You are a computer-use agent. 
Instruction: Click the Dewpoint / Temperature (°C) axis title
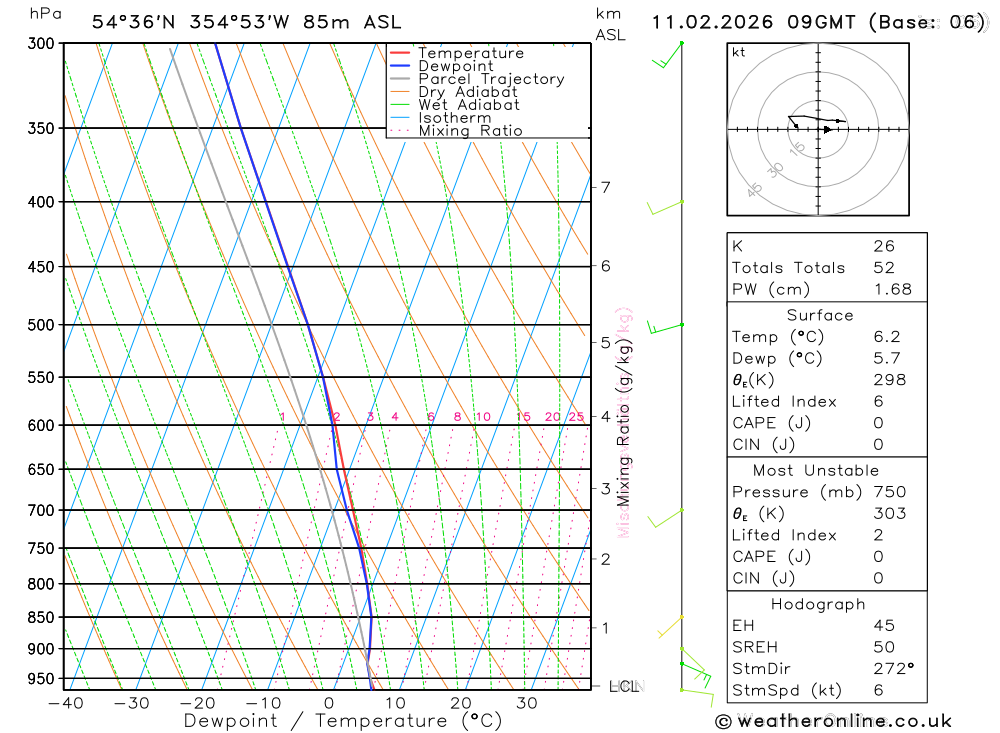pyautogui.click(x=343, y=721)
